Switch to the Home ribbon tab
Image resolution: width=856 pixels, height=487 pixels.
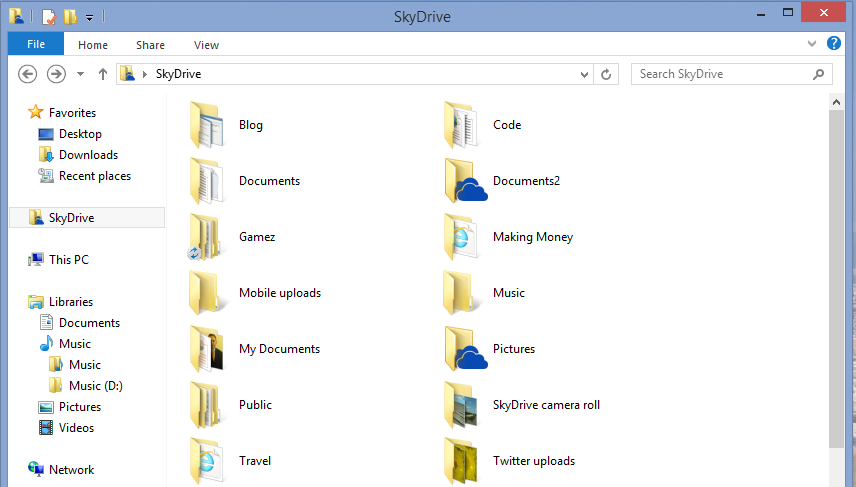93,45
